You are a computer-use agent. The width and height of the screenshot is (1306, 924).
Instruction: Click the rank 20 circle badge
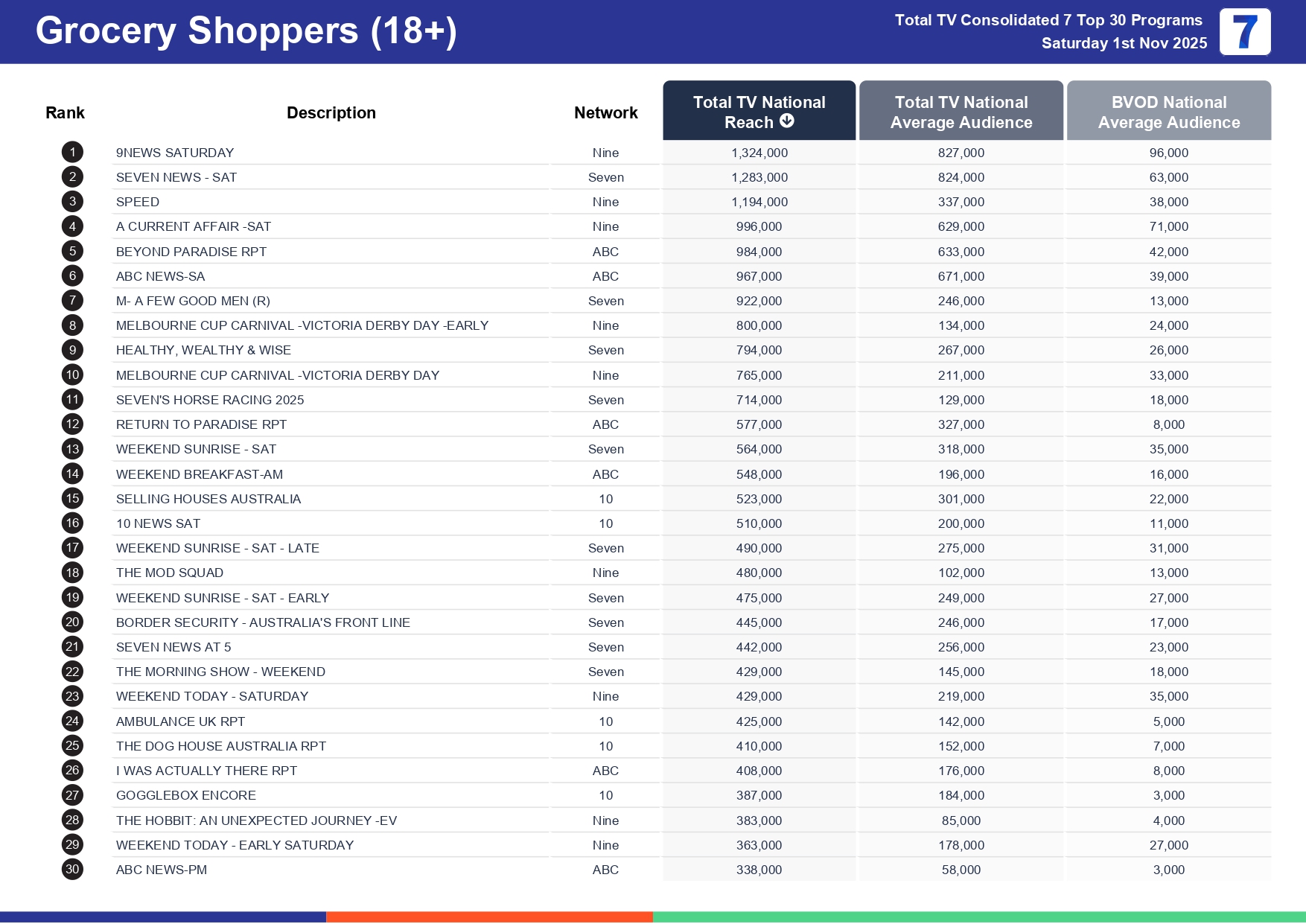click(x=72, y=622)
